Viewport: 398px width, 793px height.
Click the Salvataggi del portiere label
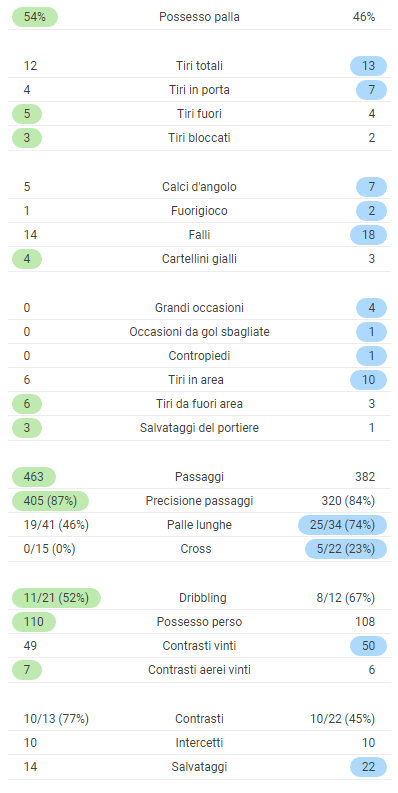tap(199, 428)
